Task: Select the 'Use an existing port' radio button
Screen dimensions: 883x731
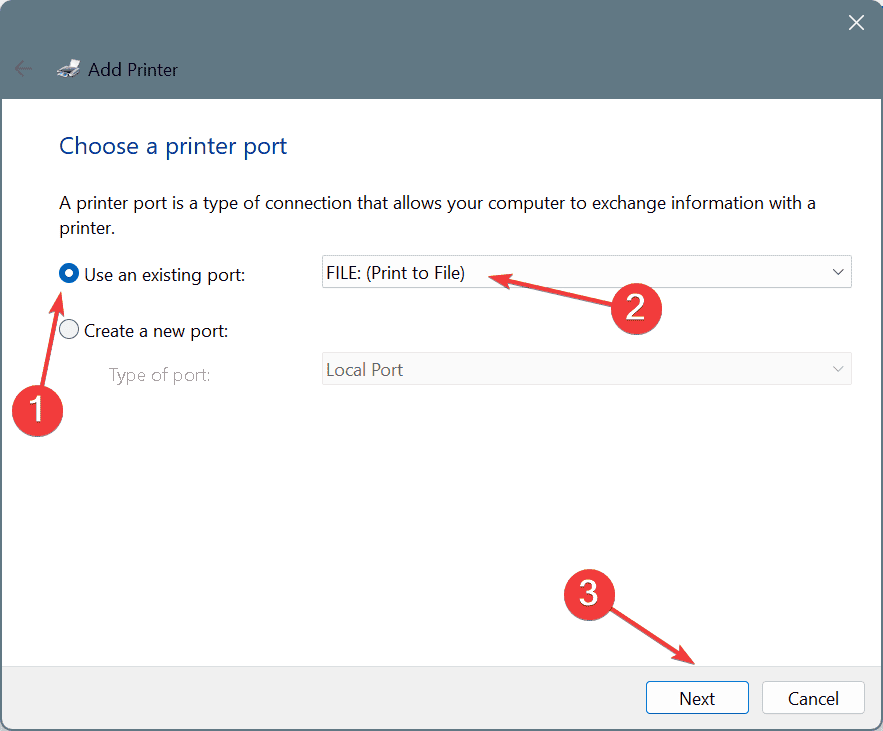Action: click(69, 274)
